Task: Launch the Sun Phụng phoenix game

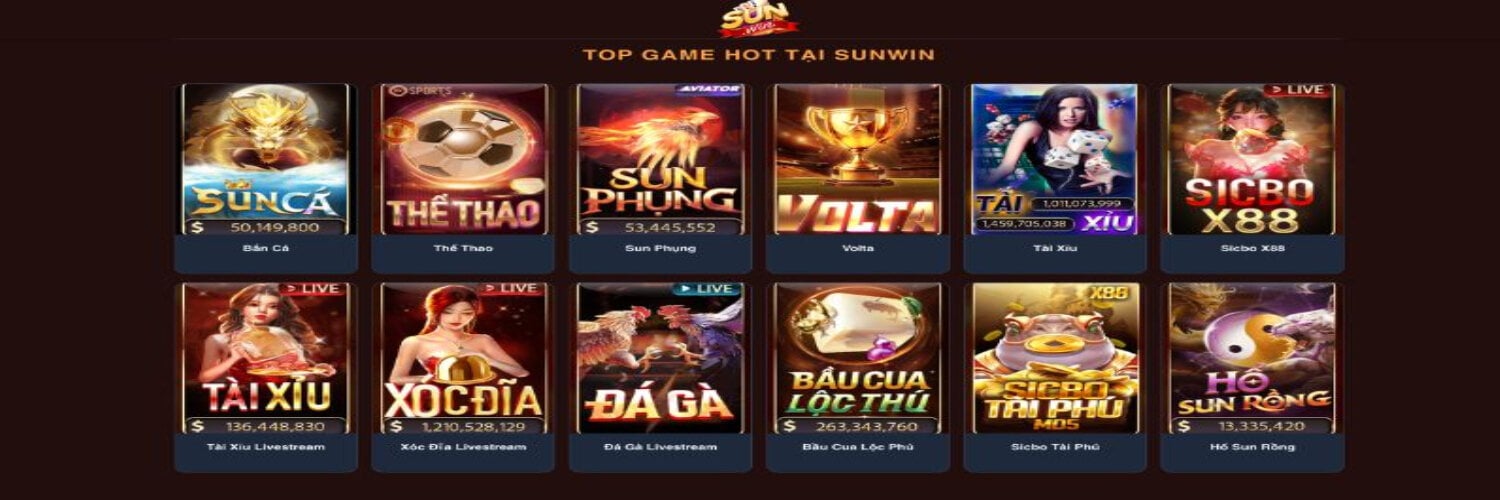Action: pos(660,159)
